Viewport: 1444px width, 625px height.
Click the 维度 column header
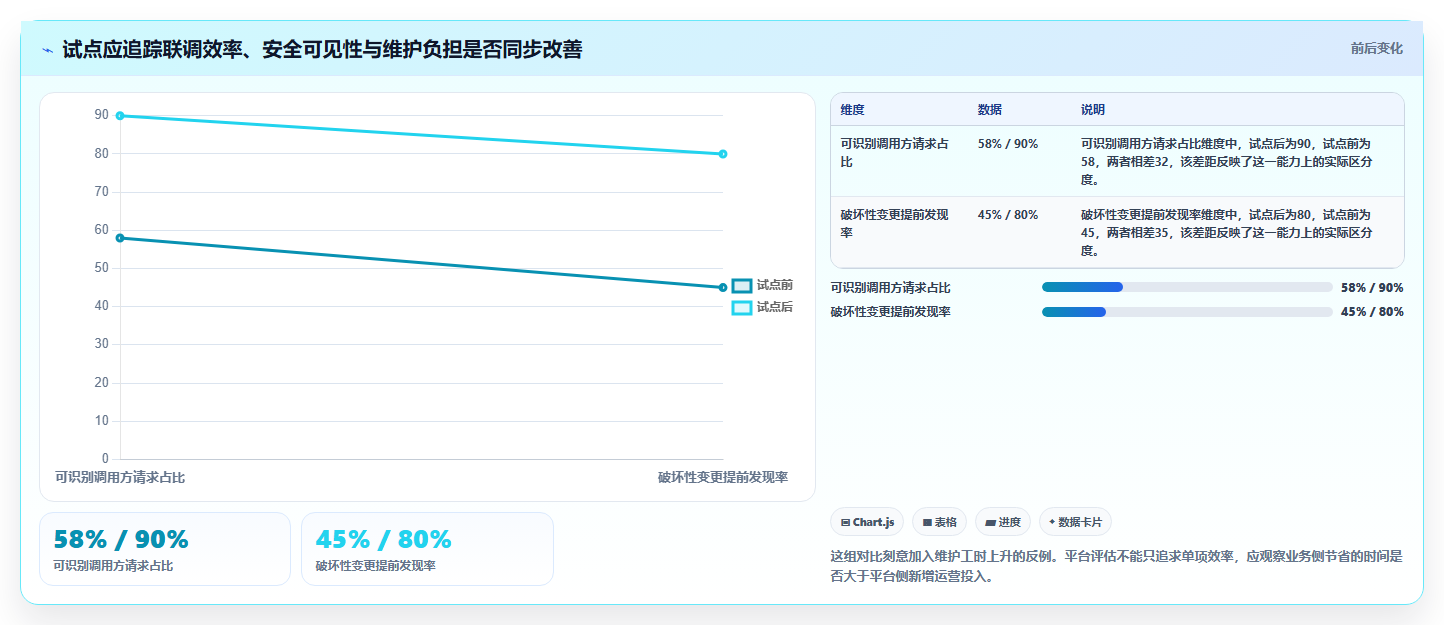tap(853, 110)
